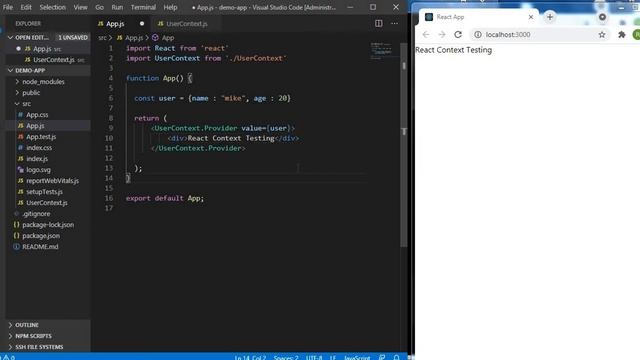Click the code minimap preview
Screen dimensions: 640x360
click(381, 51)
